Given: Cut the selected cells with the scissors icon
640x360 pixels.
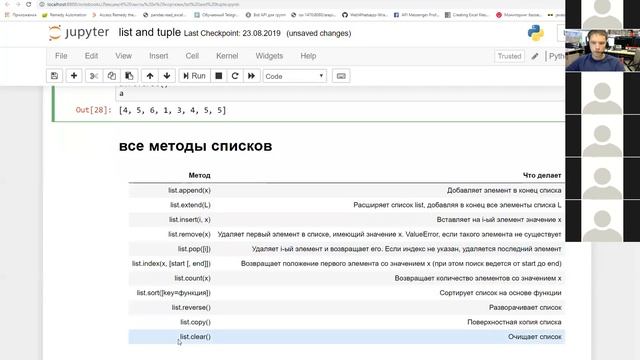Looking at the screenshot, I should [x=94, y=76].
